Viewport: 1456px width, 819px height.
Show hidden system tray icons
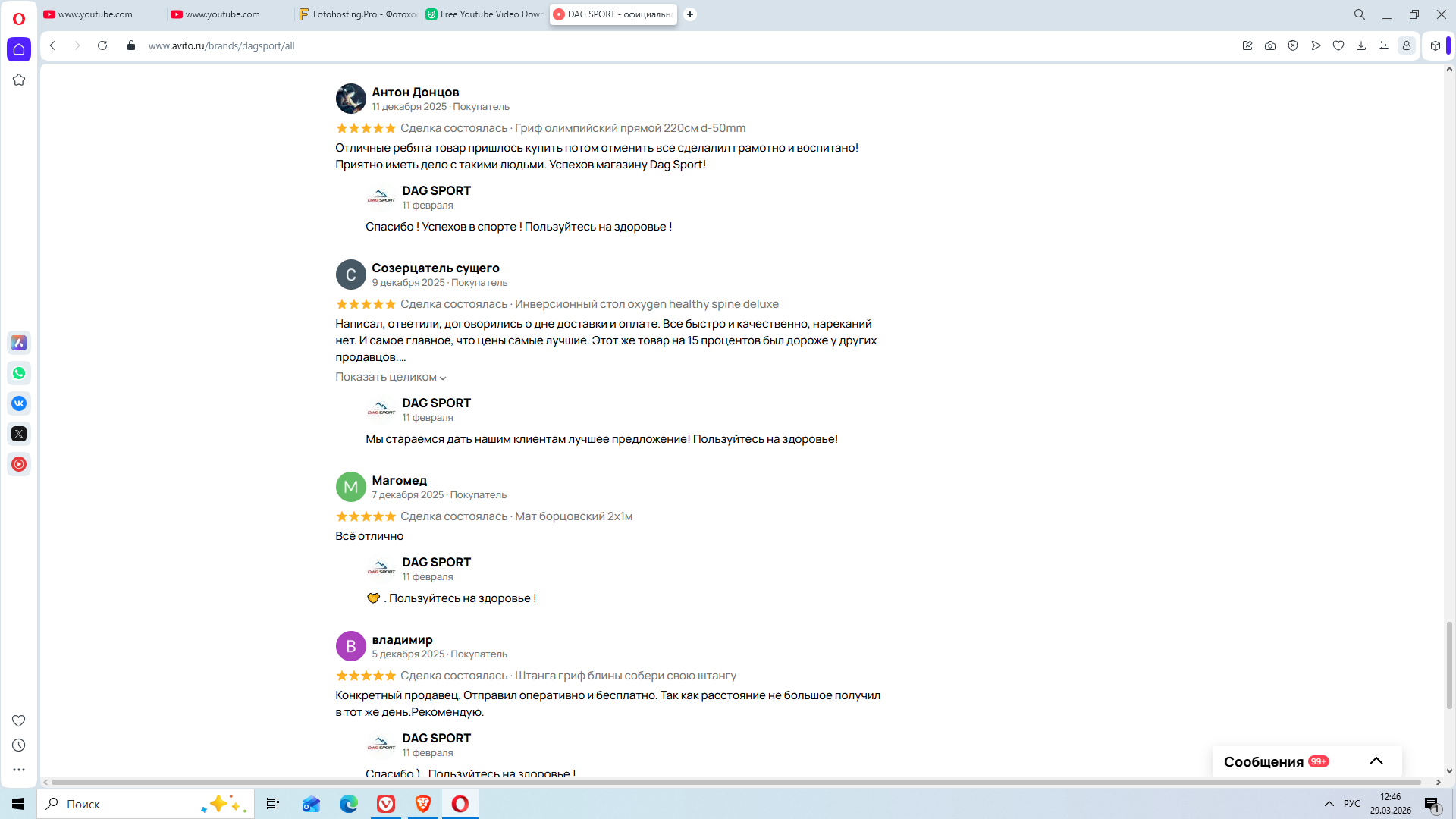click(1329, 804)
